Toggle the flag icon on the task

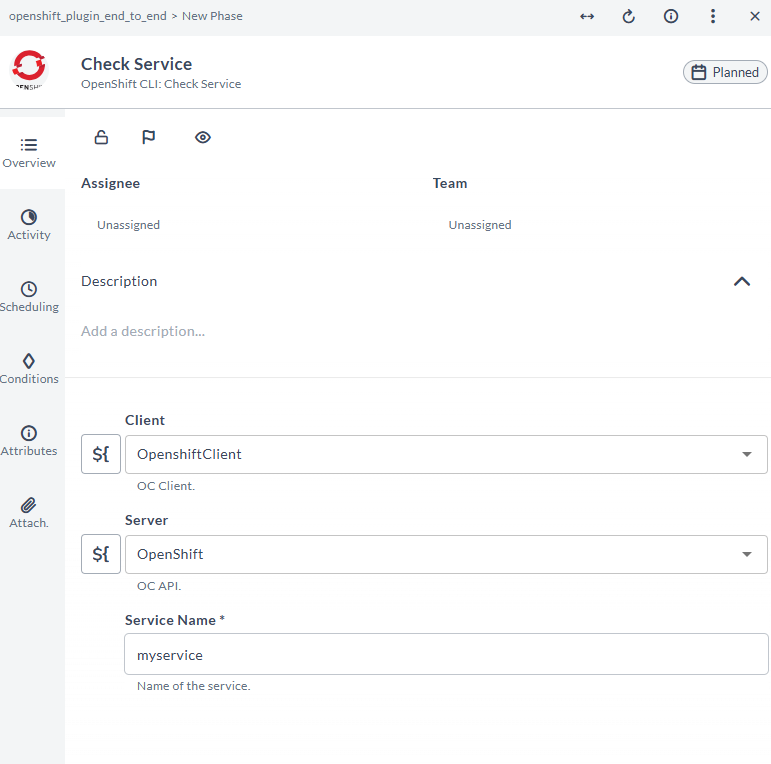[x=148, y=137]
